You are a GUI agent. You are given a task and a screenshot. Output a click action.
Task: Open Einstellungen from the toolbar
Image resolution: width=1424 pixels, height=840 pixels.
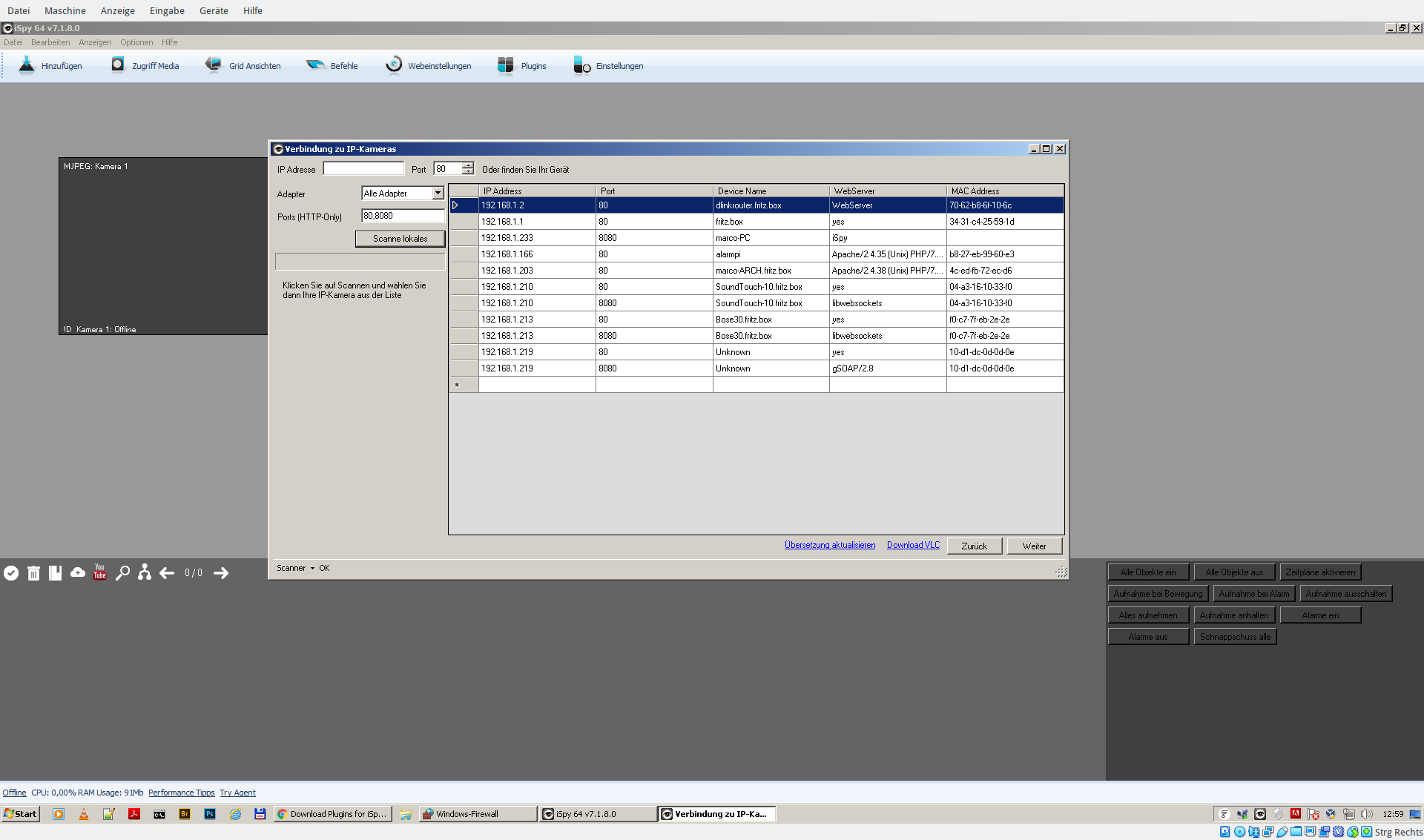click(x=608, y=66)
